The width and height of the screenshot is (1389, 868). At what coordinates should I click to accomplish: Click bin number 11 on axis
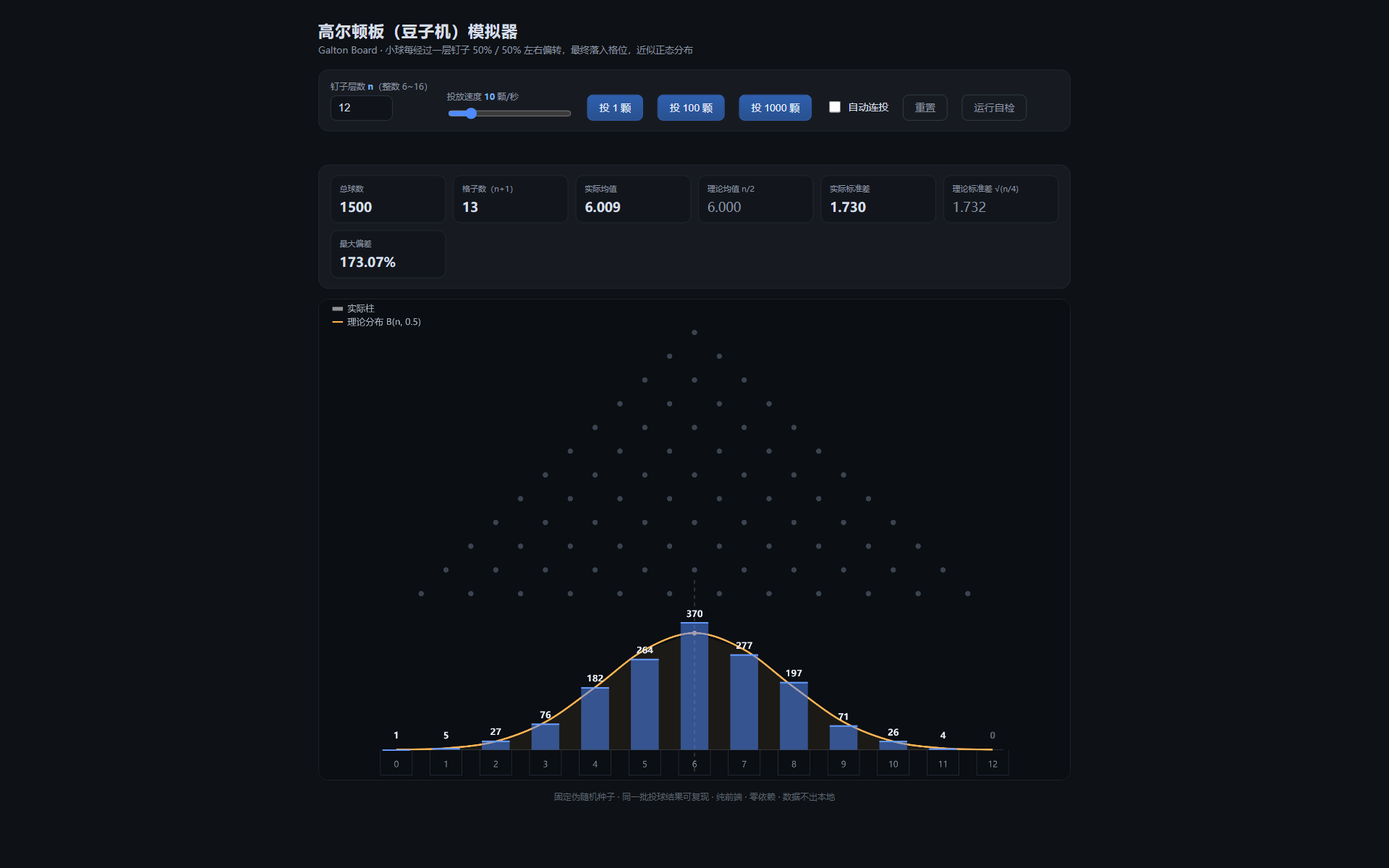click(x=943, y=763)
